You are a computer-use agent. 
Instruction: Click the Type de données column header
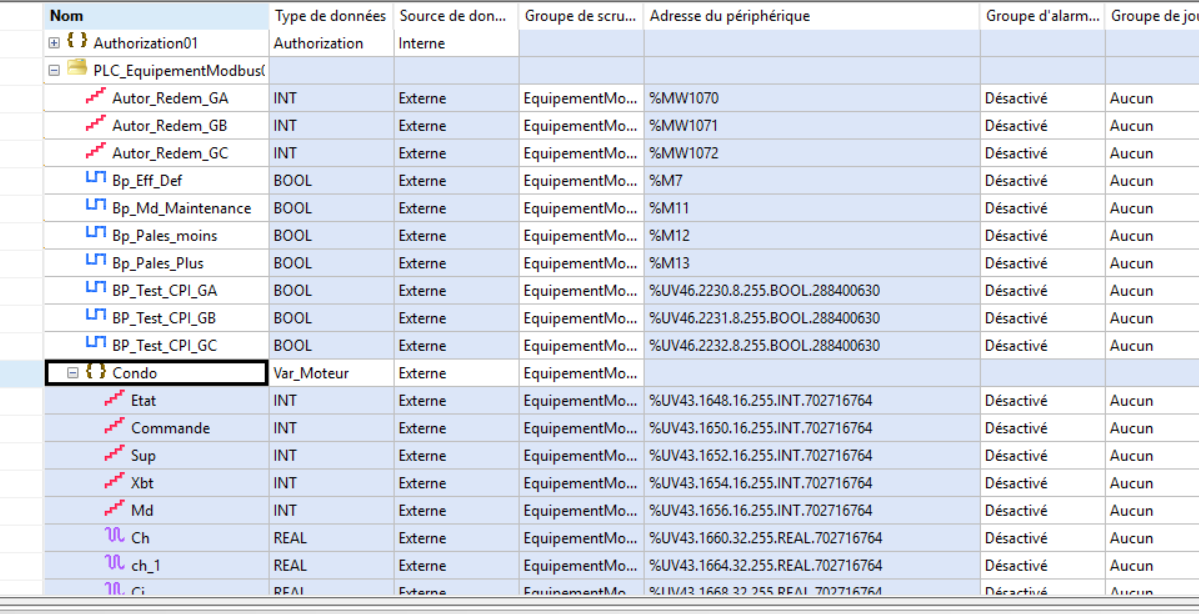[x=330, y=16]
